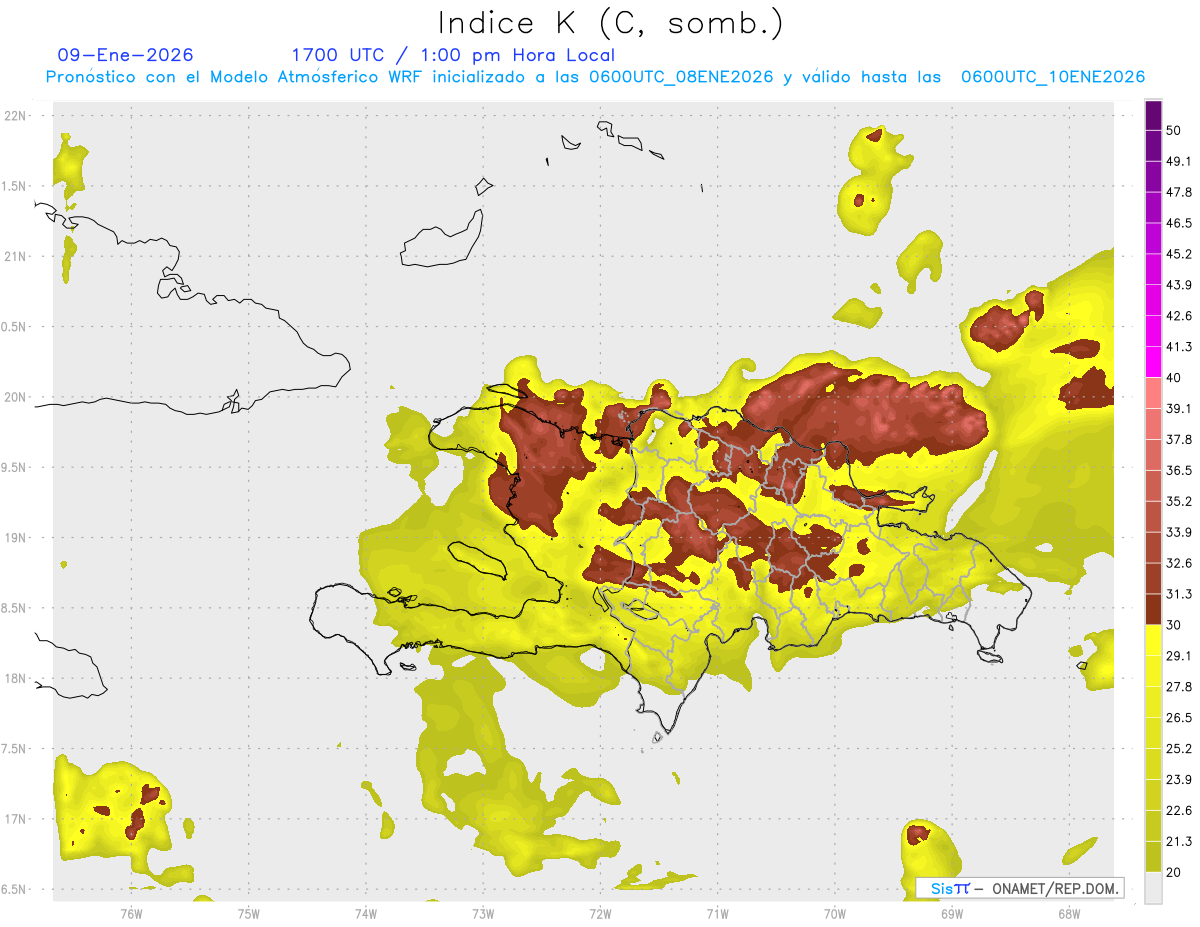Image resolution: width=1200 pixels, height=927 pixels.
Task: Click the '33.9' colorbar value
Action: [x=1179, y=532]
